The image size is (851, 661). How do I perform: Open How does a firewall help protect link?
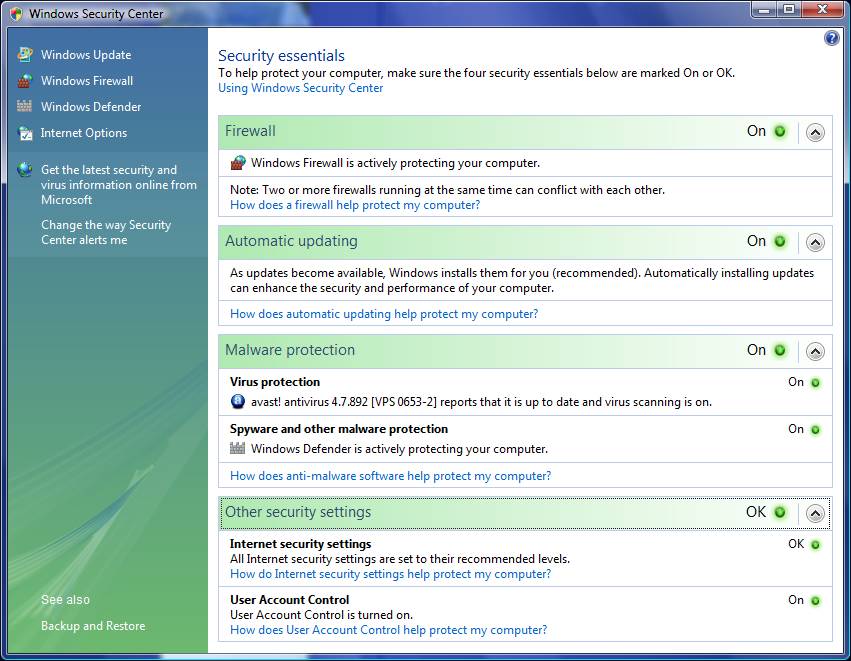tap(355, 205)
